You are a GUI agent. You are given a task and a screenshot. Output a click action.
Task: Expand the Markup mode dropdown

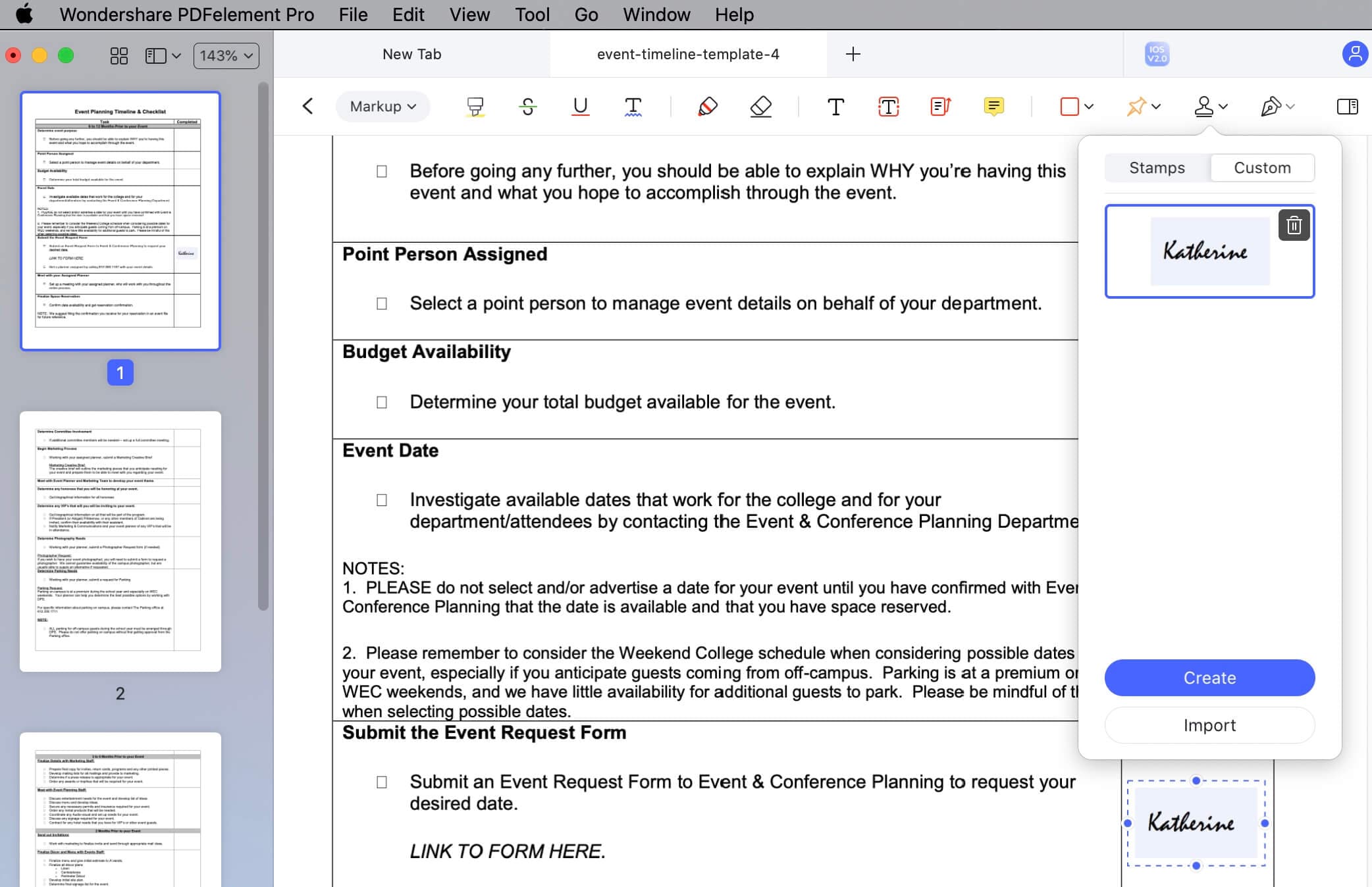point(383,107)
